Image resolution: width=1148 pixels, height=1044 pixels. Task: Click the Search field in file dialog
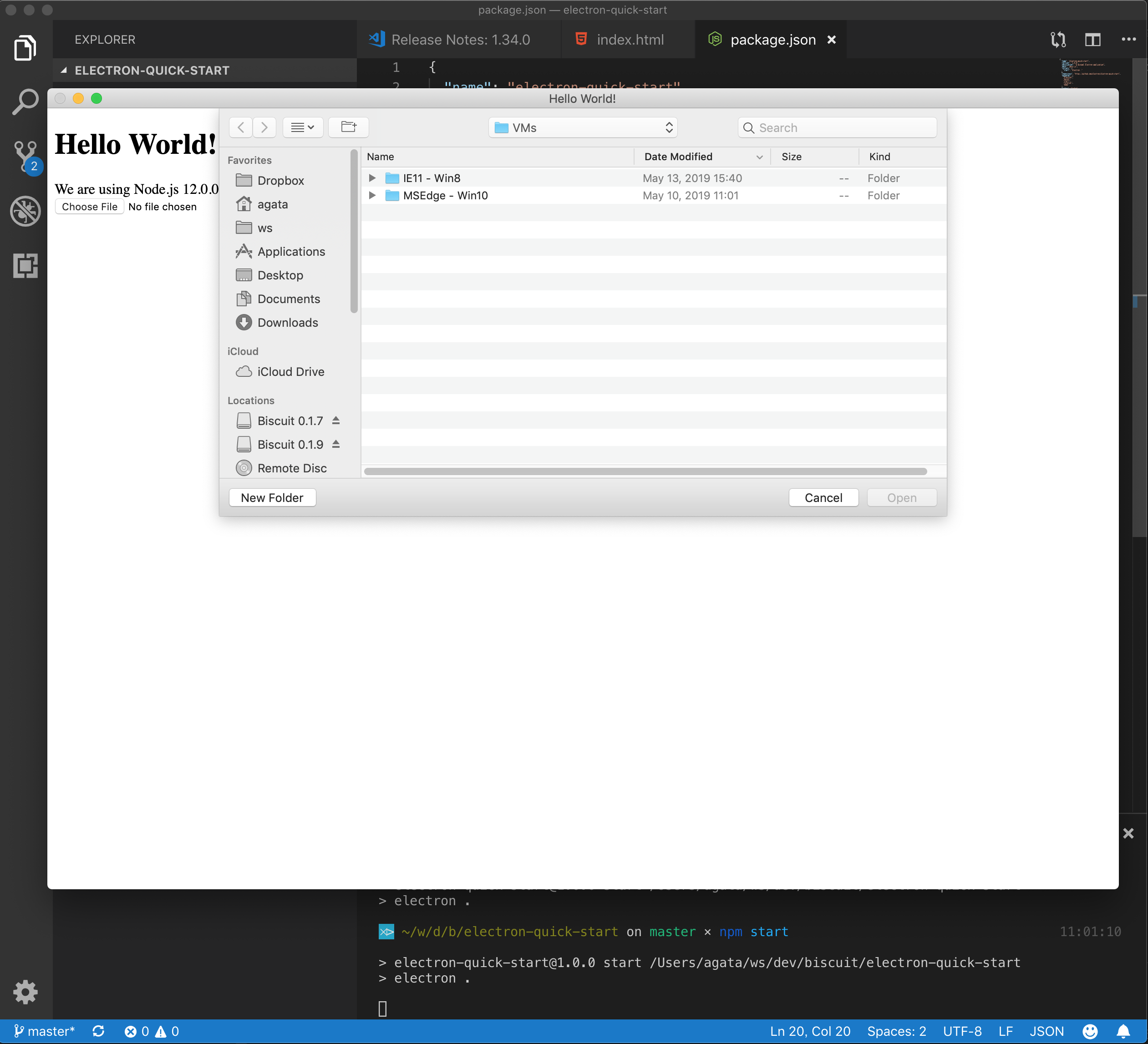coord(837,127)
